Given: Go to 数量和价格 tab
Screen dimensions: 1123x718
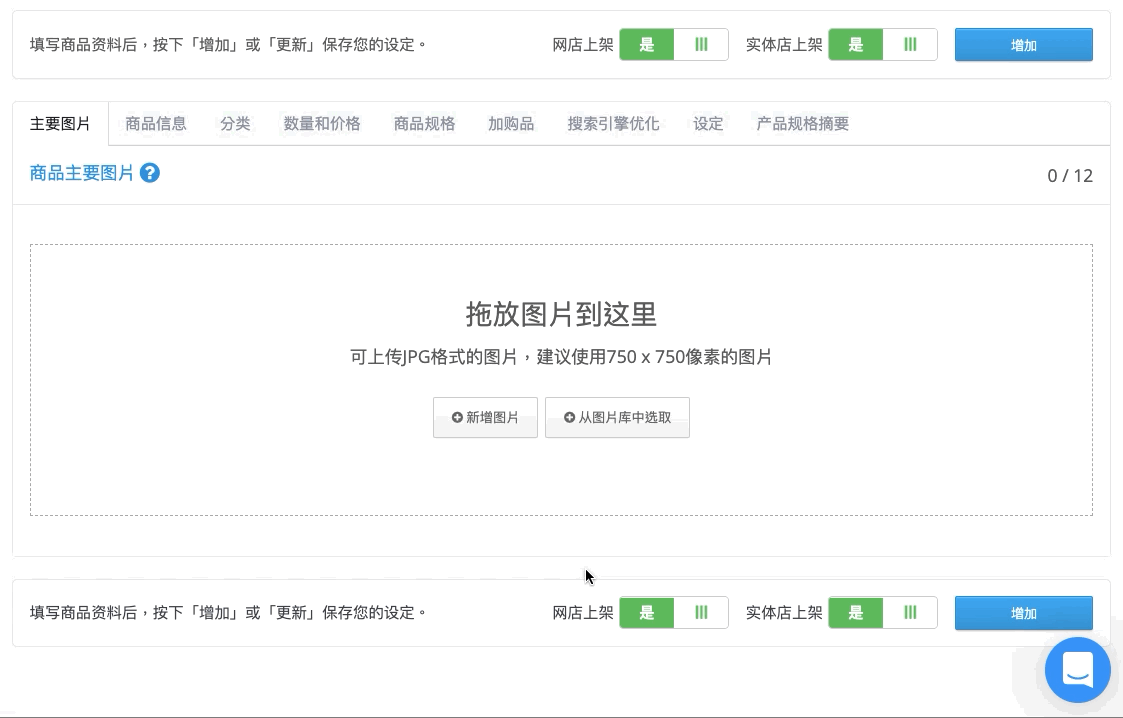Looking at the screenshot, I should point(322,124).
